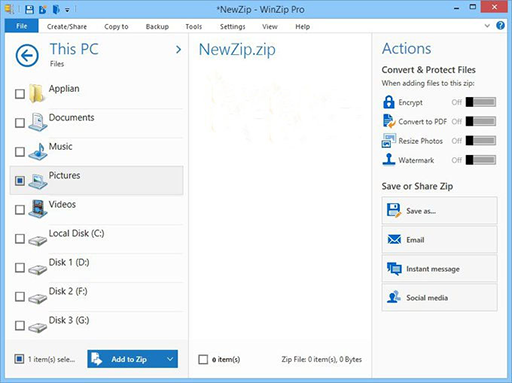Screen dimensions: 512x383
Task: Turn on the Encrypt switch
Action: click(481, 102)
